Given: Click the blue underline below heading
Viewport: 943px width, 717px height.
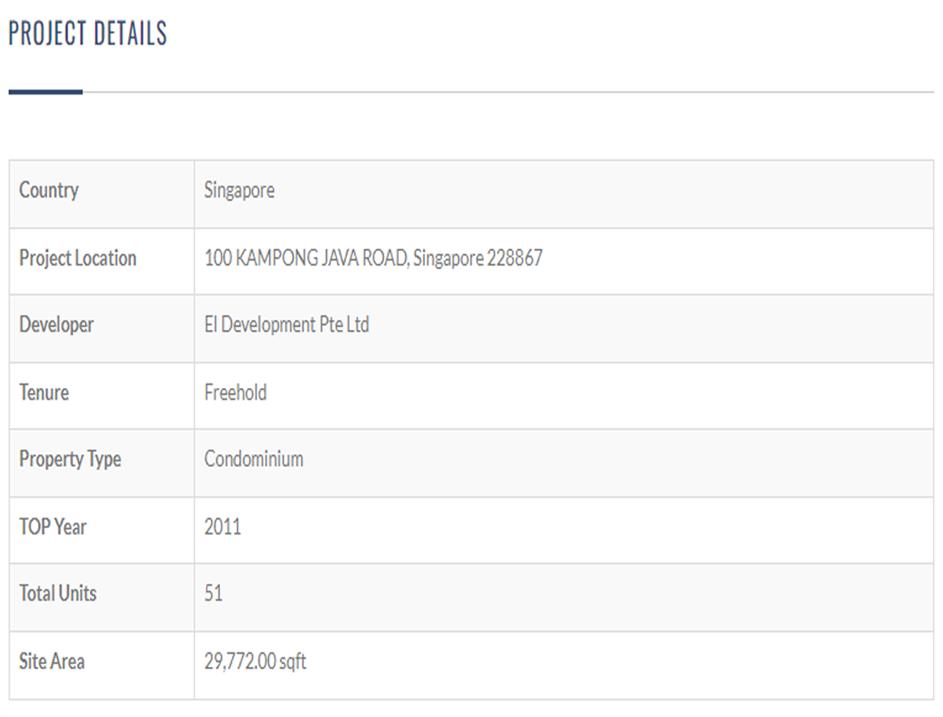Looking at the screenshot, I should [45, 92].
